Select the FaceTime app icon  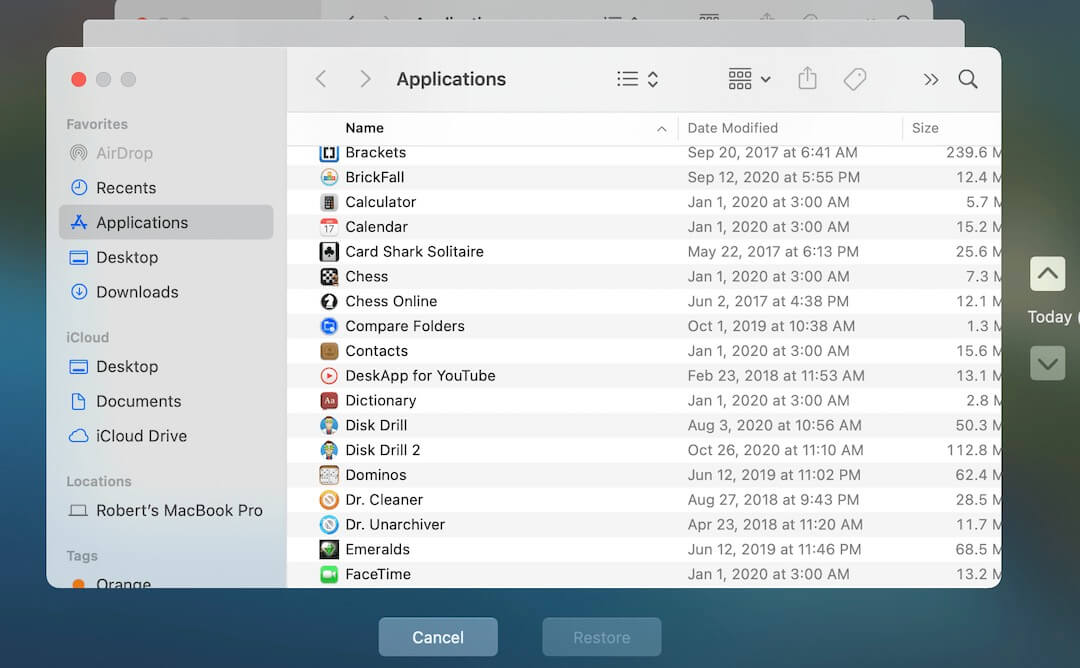point(329,574)
